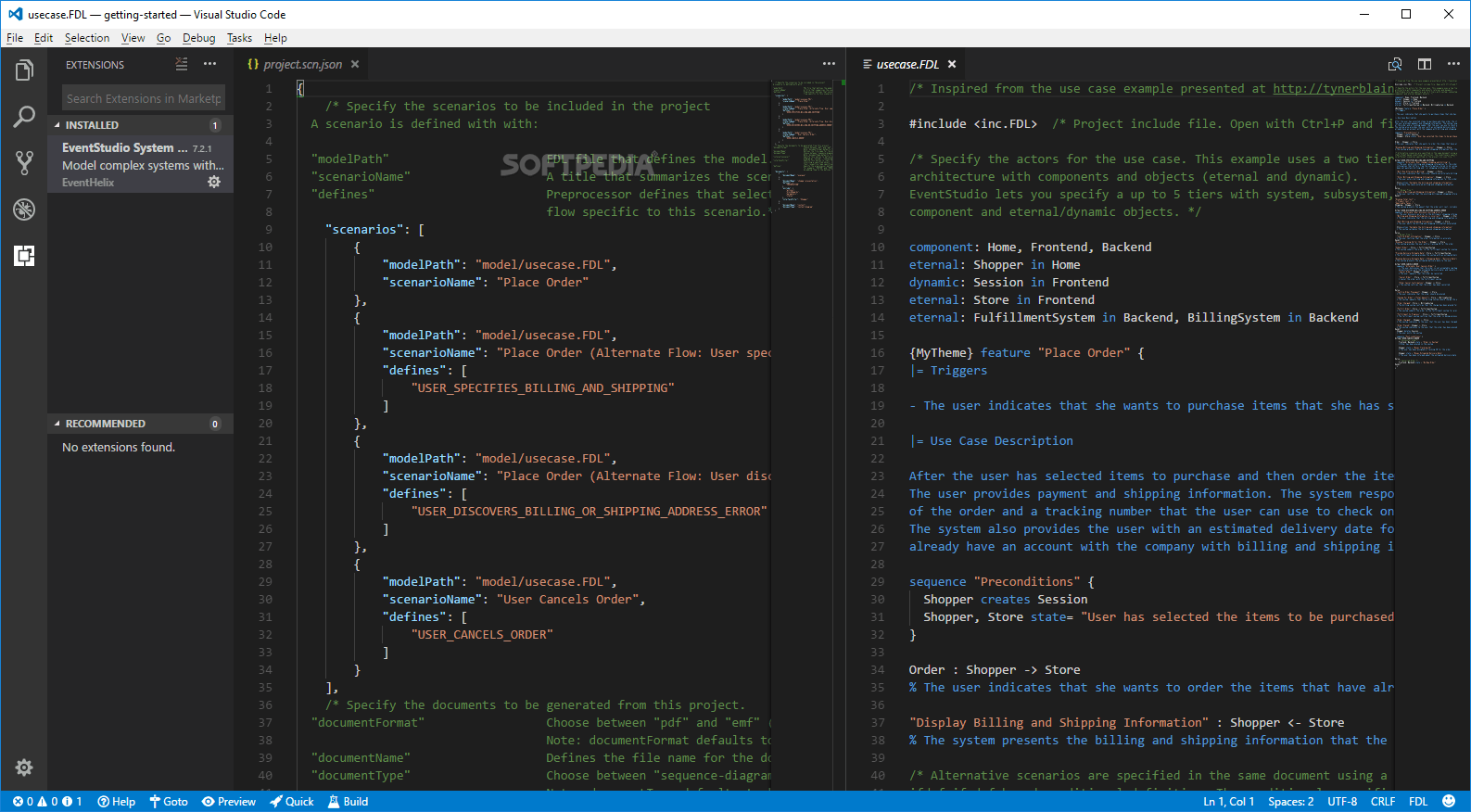The image size is (1471, 812).
Task: Open the Help menu in menu bar
Action: 275,38
